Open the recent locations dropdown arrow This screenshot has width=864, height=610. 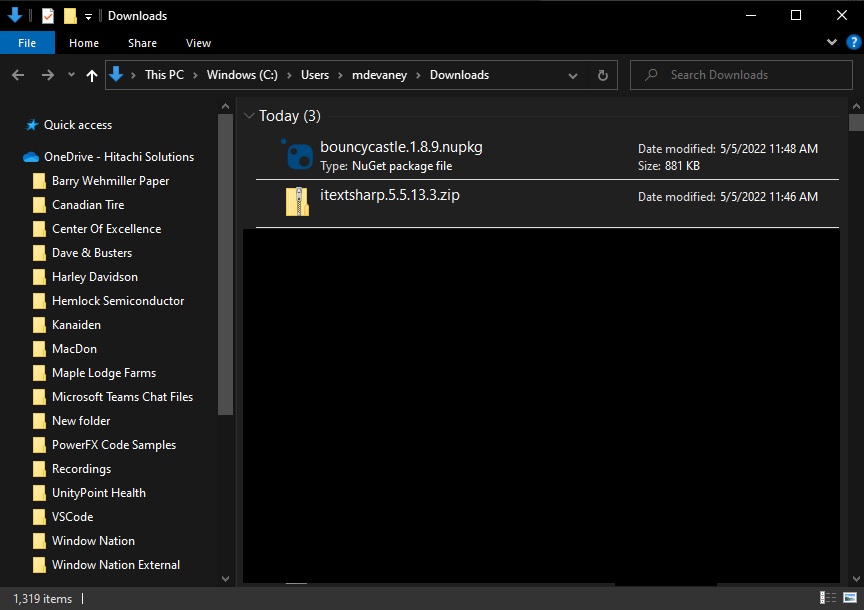(x=71, y=75)
